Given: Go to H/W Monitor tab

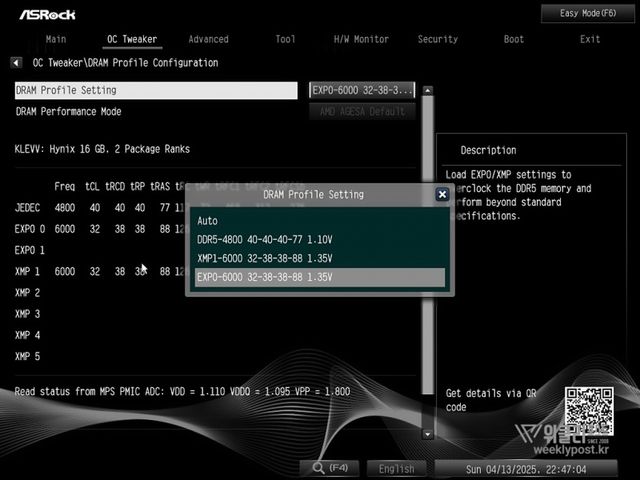Looking at the screenshot, I should click(x=361, y=39).
